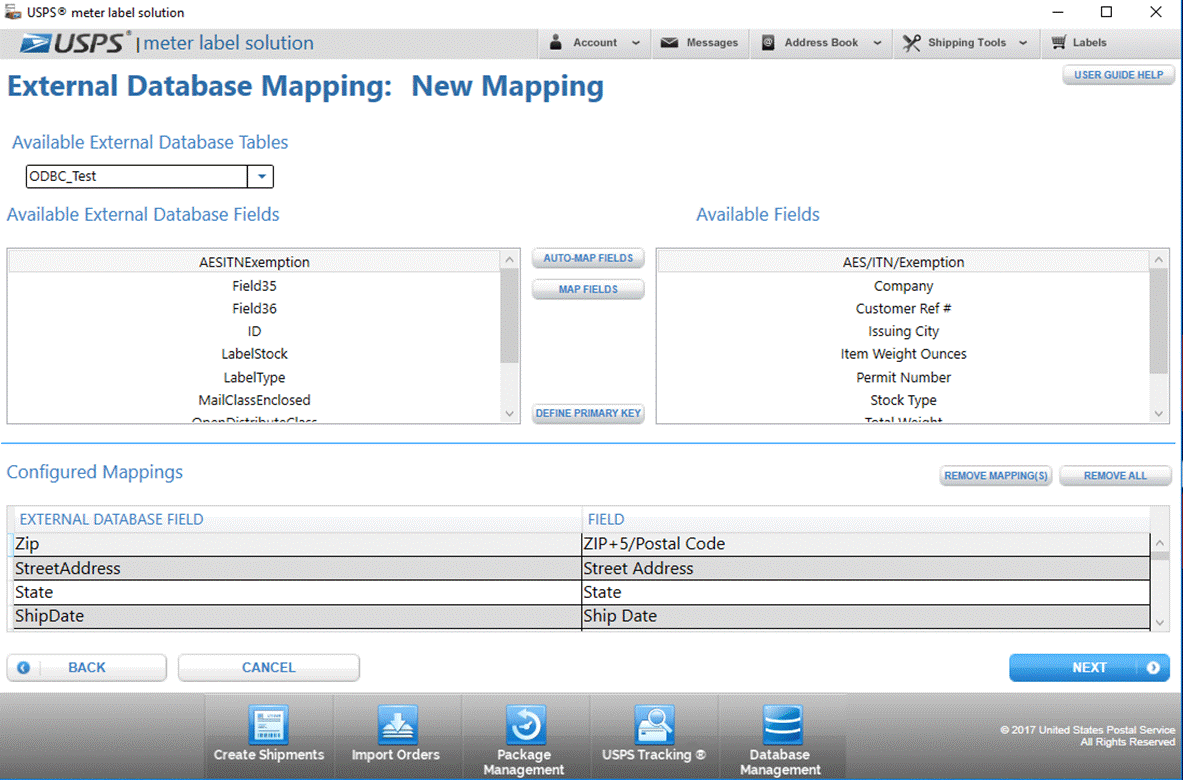
Task: Select the Zip mapping row
Action: (x=581, y=544)
